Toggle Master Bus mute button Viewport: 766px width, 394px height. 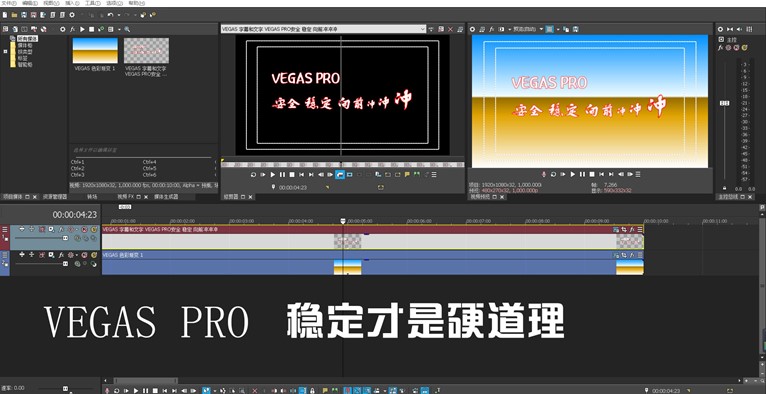pos(736,48)
